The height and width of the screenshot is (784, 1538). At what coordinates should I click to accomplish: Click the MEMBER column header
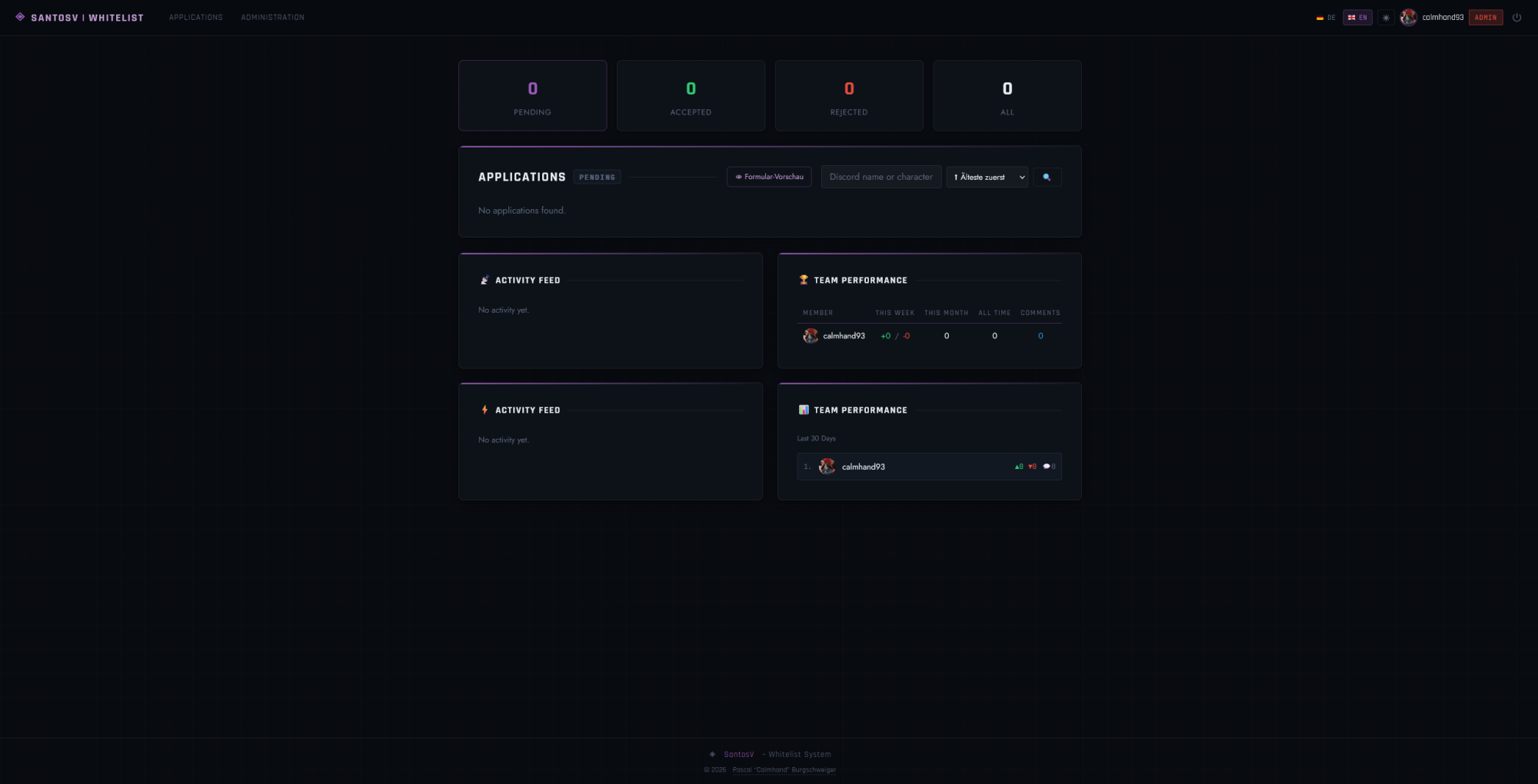[818, 313]
